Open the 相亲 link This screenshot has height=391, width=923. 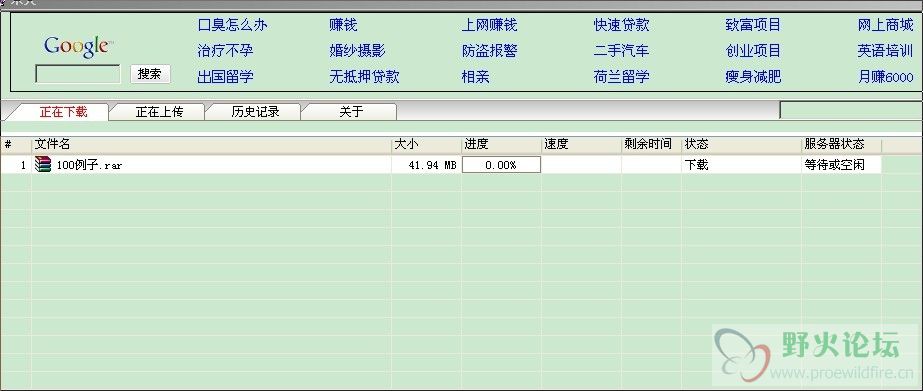[x=475, y=77]
